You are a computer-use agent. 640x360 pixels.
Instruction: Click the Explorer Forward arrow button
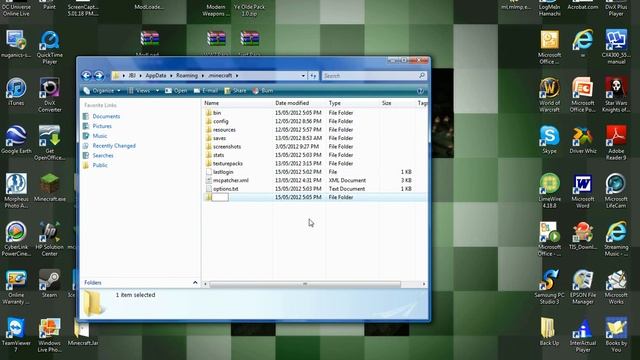(99, 76)
